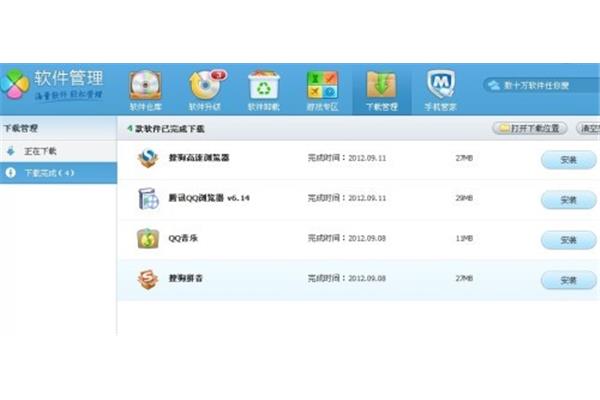Click the 下载完成 info circle icon
This screenshot has width=600, height=400.
pos(11,173)
